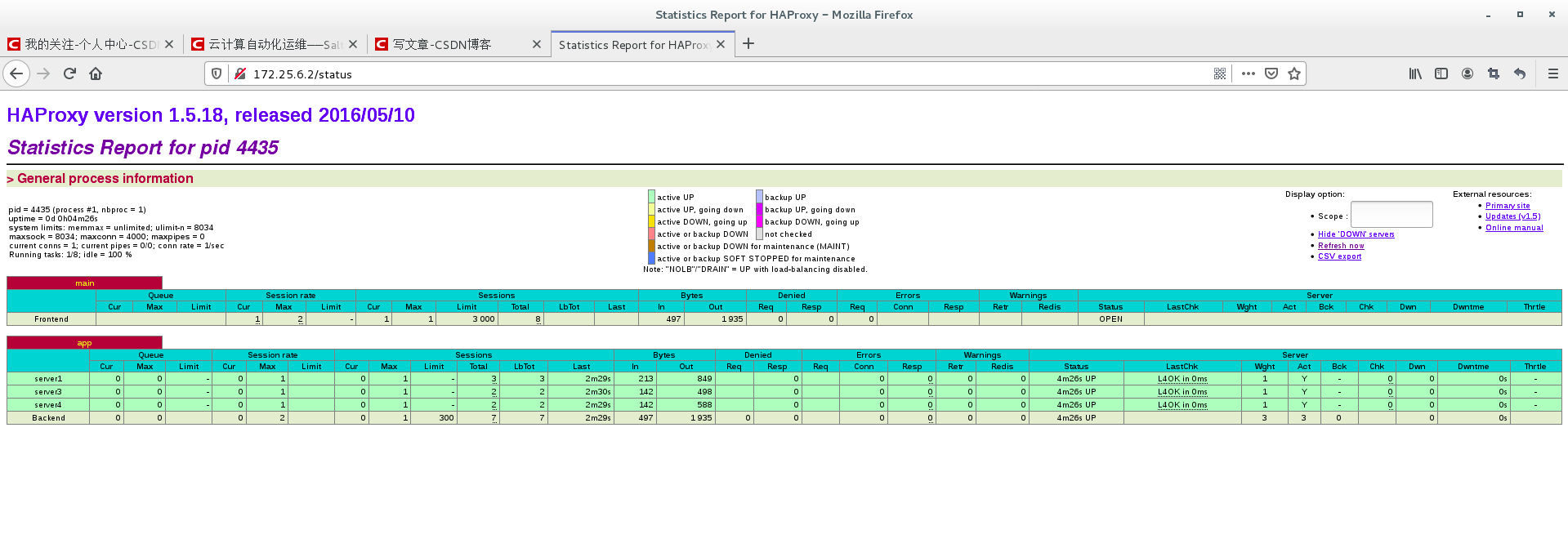This screenshot has width=1568, height=539.
Task: Bookmark this page with the star
Action: 1294,73
